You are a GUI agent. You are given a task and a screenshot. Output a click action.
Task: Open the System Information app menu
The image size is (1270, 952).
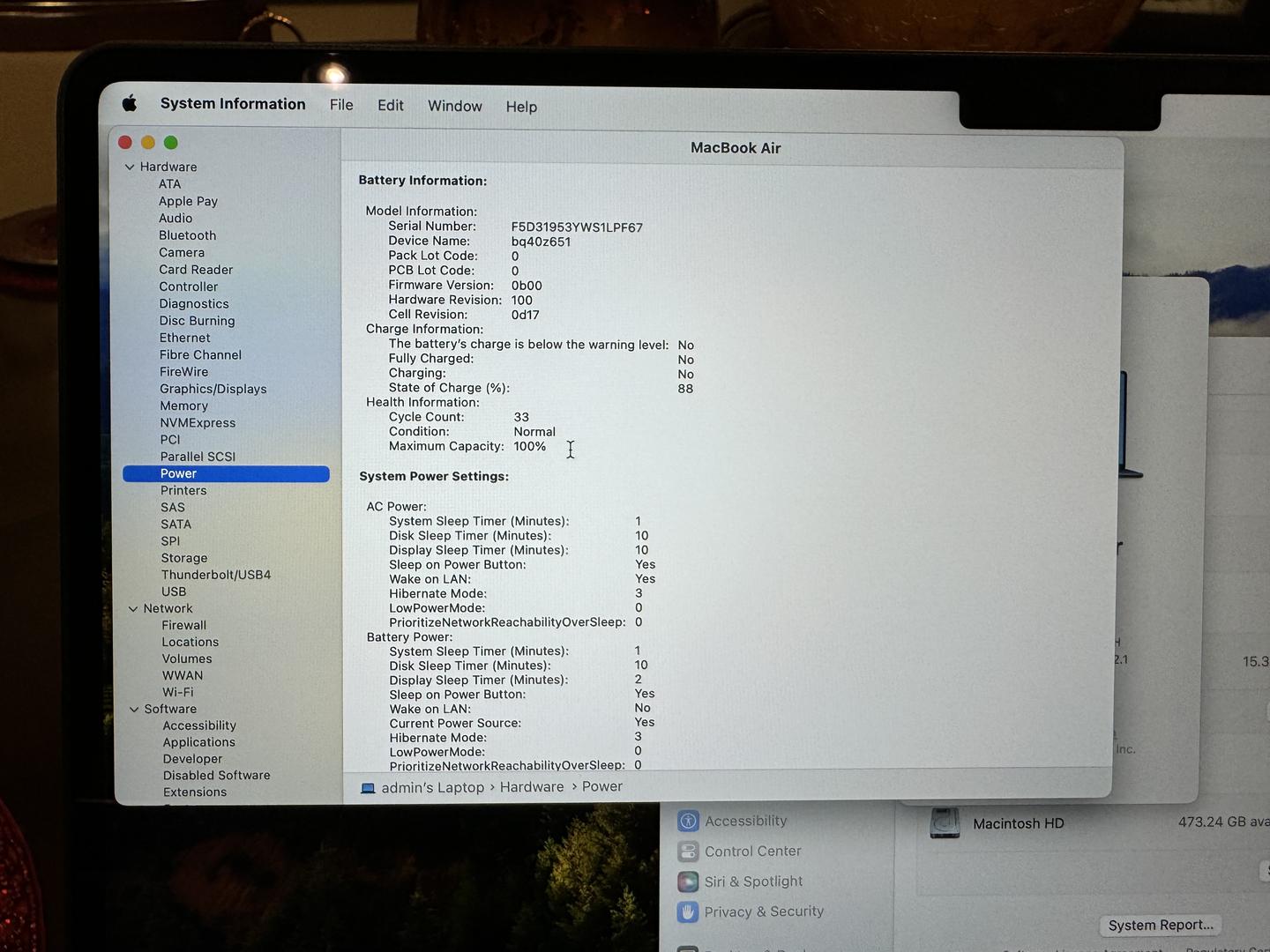(233, 104)
